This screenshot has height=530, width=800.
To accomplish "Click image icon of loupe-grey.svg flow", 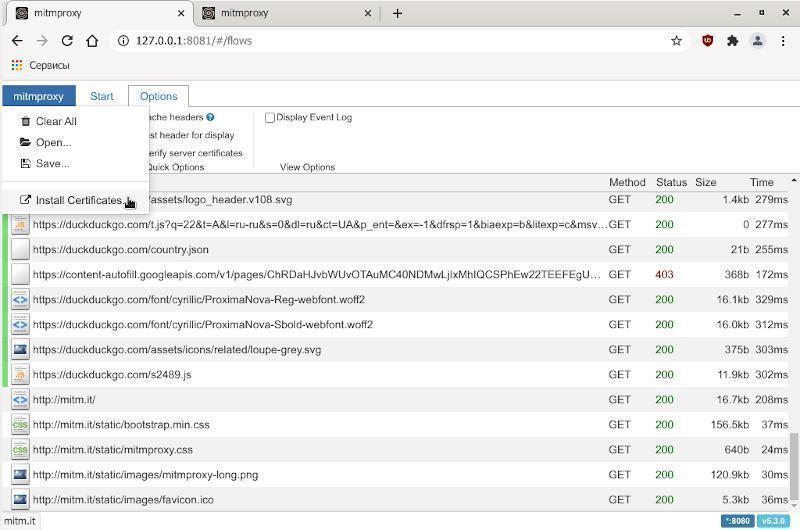I will (x=20, y=349).
